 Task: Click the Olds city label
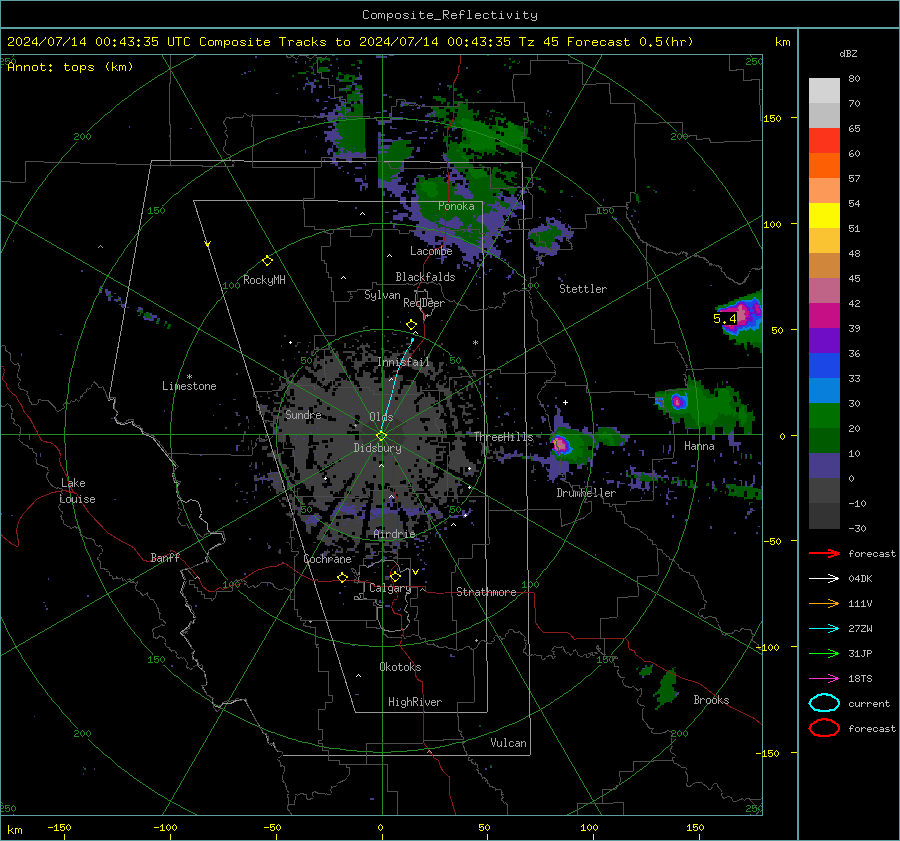(381, 417)
